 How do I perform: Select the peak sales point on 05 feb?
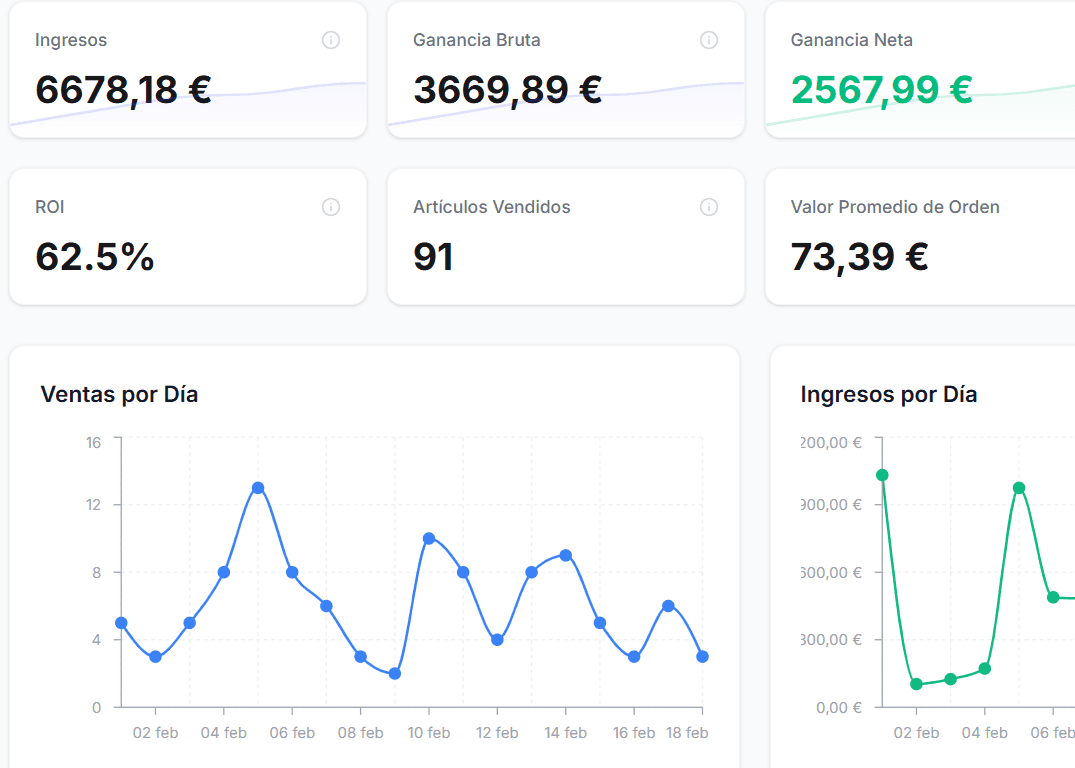pyautogui.click(x=258, y=487)
